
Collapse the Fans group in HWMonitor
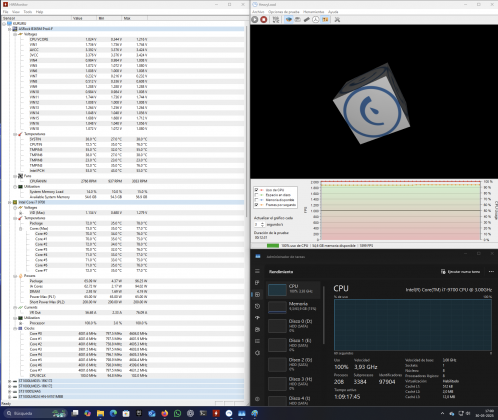pos(15,176)
